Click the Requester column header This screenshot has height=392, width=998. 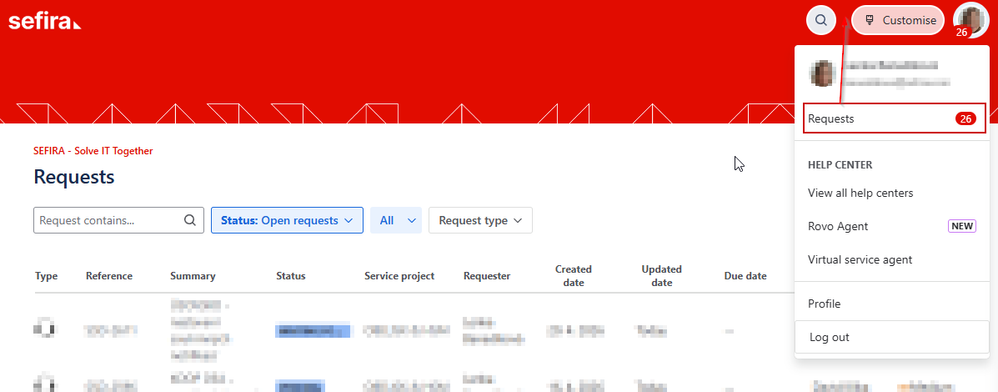tap(487, 276)
